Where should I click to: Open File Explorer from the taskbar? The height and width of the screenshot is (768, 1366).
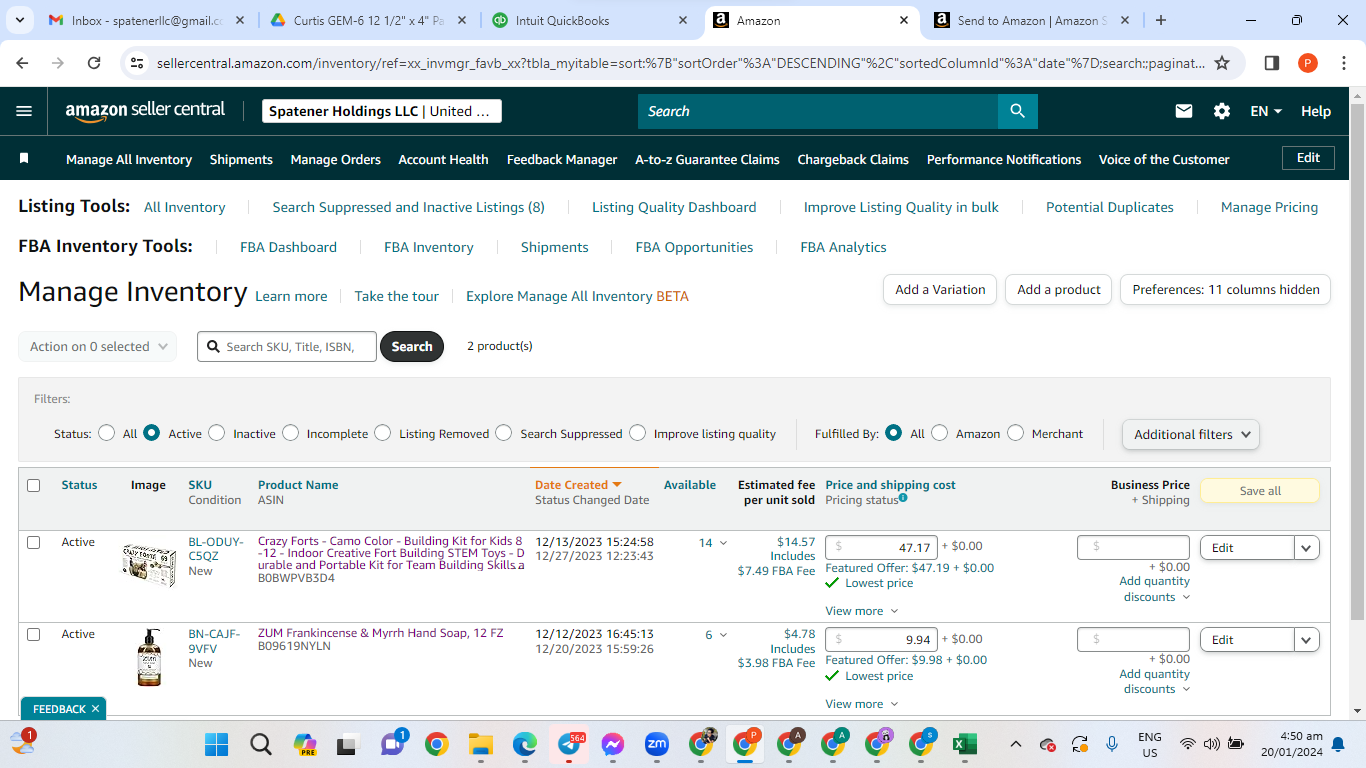tap(481, 744)
